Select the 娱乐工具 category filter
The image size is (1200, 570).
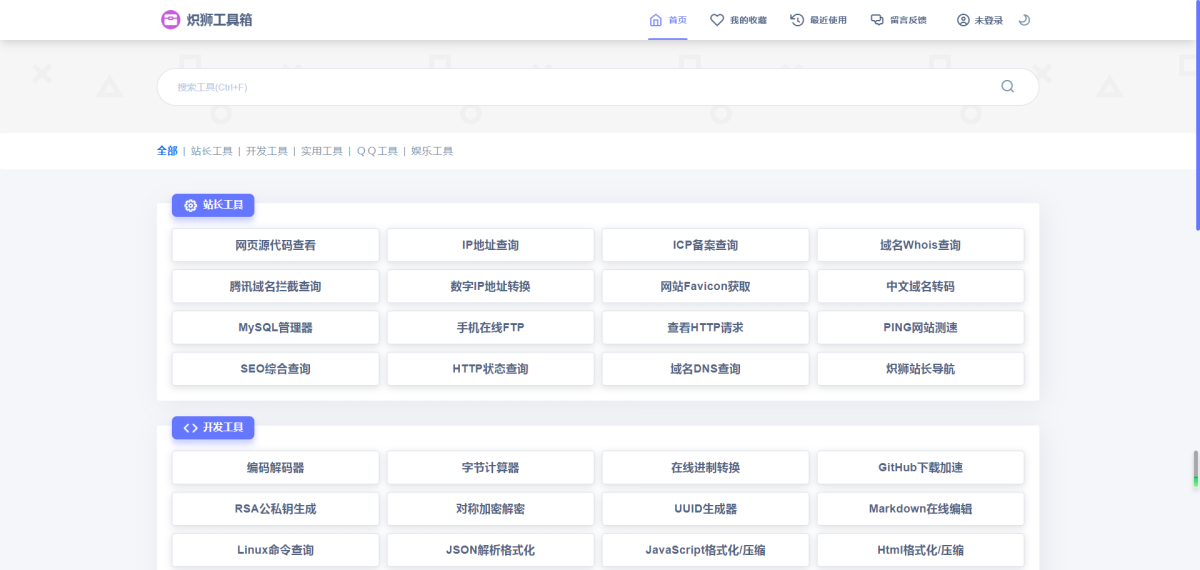tap(432, 151)
